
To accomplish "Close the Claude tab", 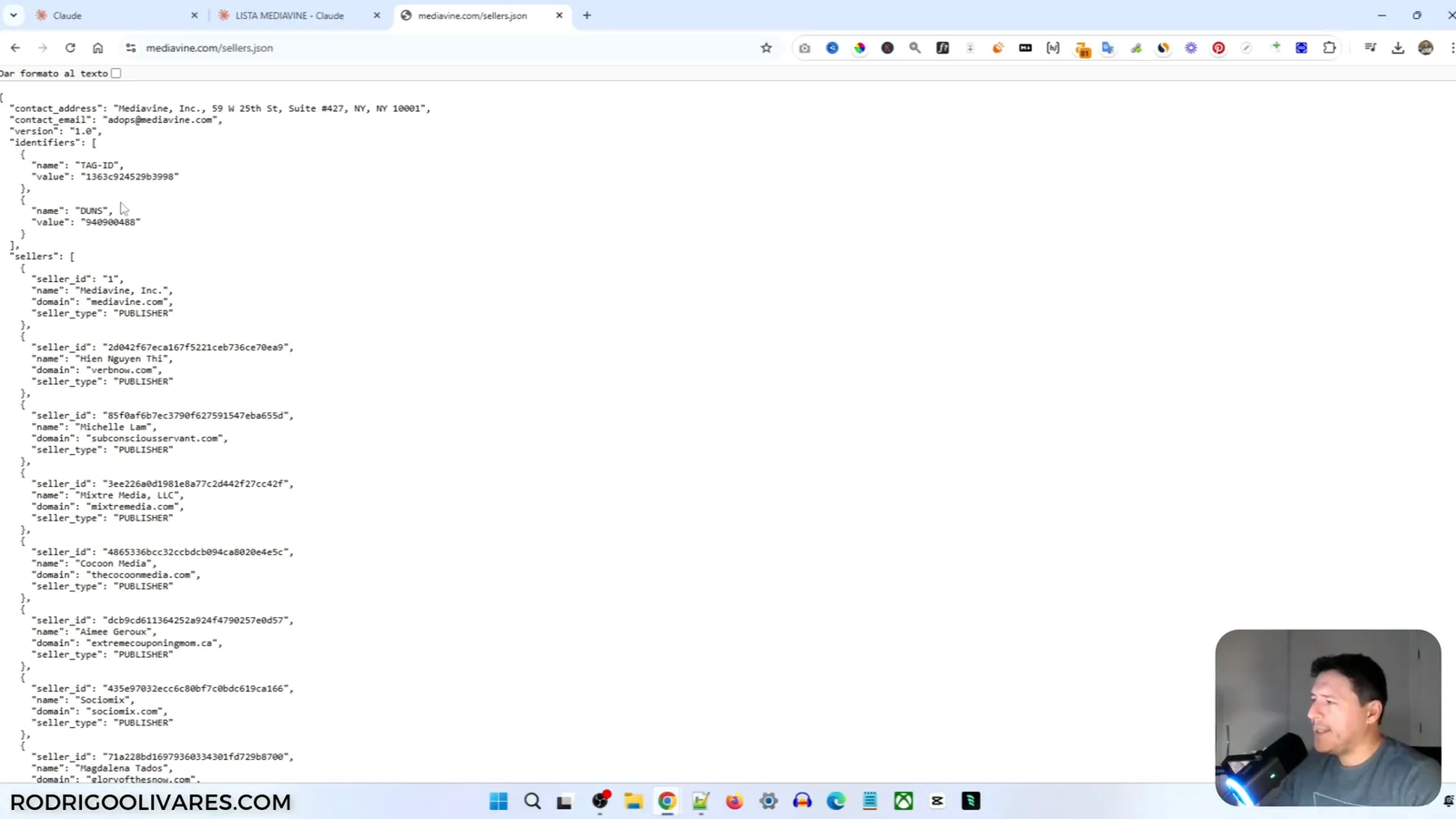I will click(x=194, y=15).
